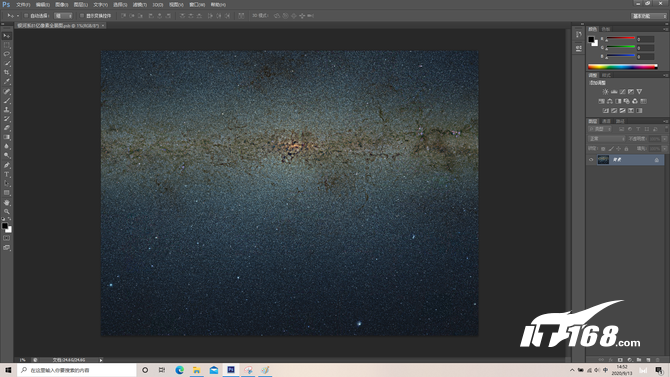Toggle lock transparent pixels in Layers panel
670x377 pixels.
click(603, 149)
